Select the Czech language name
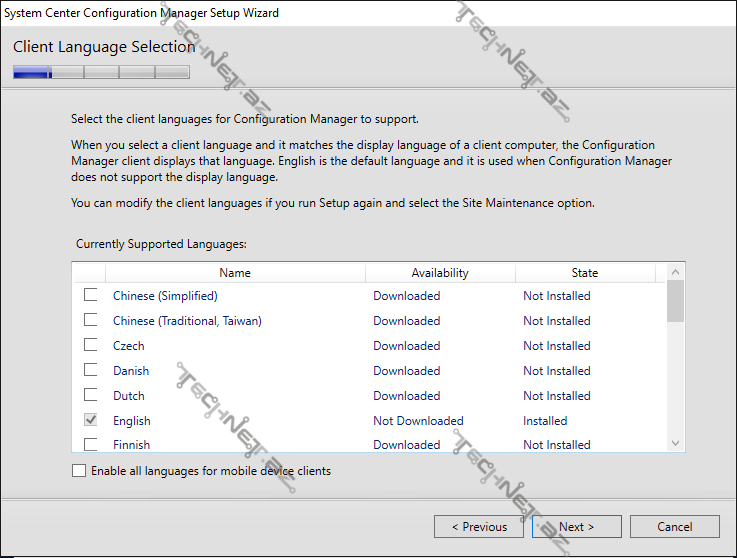The height and width of the screenshot is (558, 737). 129,346
